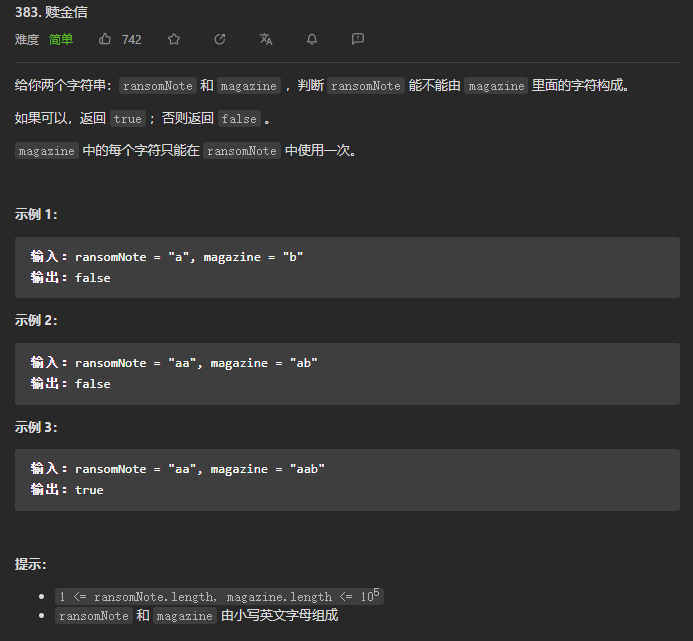
Task: Click the length constraint with 10^5
Action: click(x=219, y=596)
